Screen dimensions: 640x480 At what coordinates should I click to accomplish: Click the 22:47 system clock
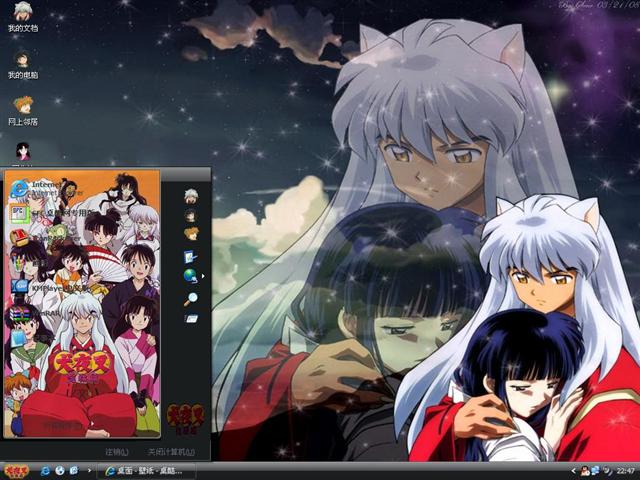[625, 471]
